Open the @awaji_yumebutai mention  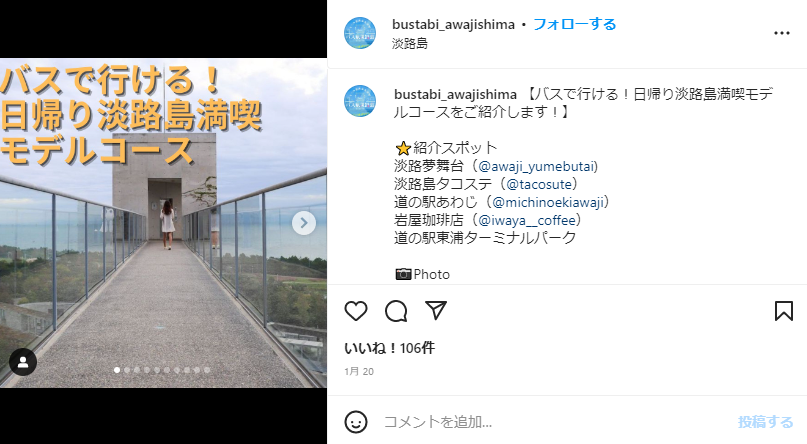coord(537,166)
